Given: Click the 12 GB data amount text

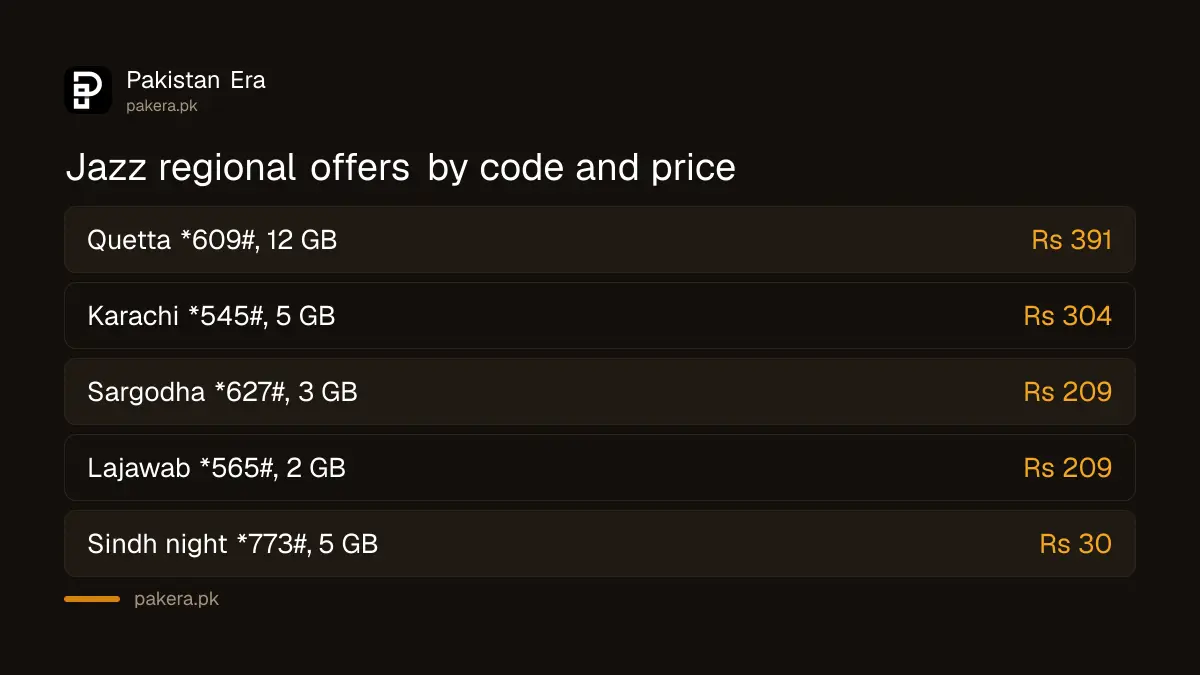Looking at the screenshot, I should (x=302, y=240).
